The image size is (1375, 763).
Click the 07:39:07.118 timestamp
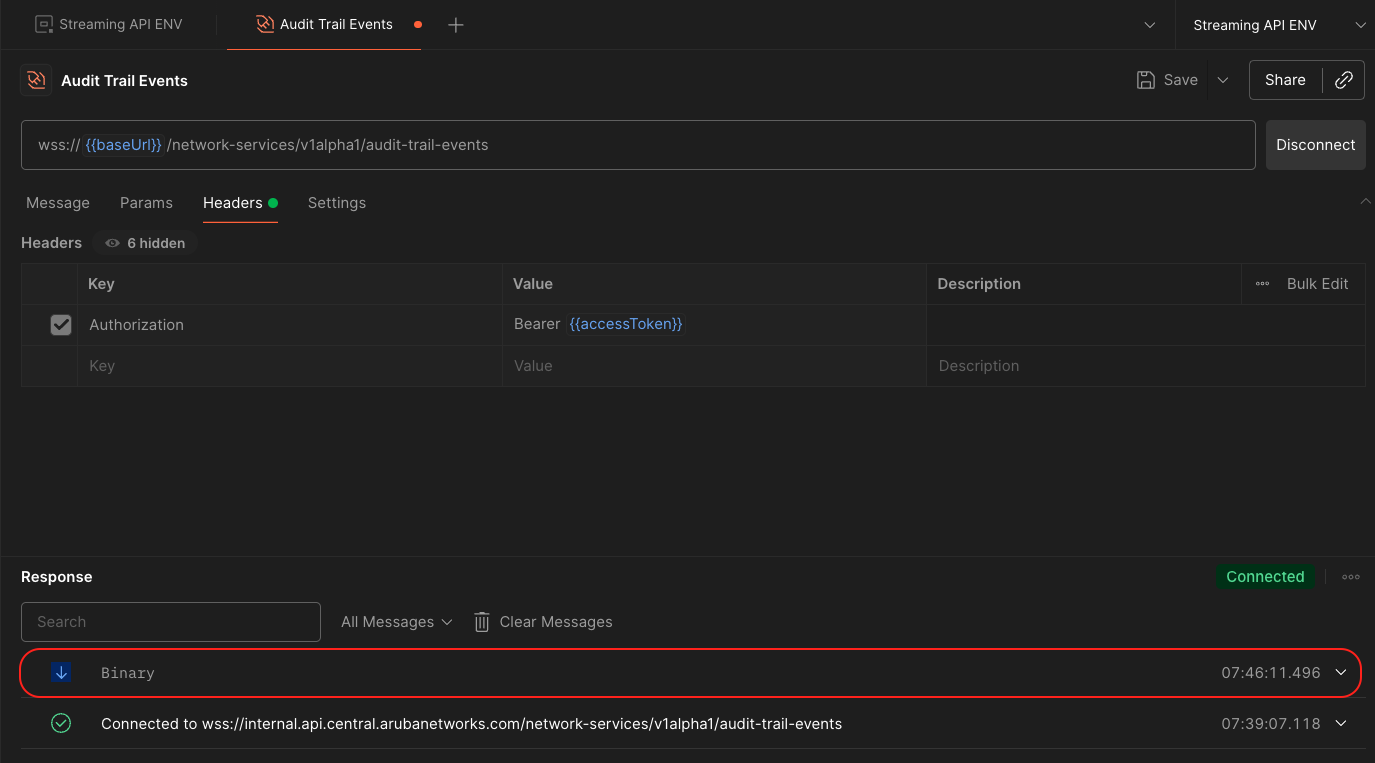(x=1271, y=724)
